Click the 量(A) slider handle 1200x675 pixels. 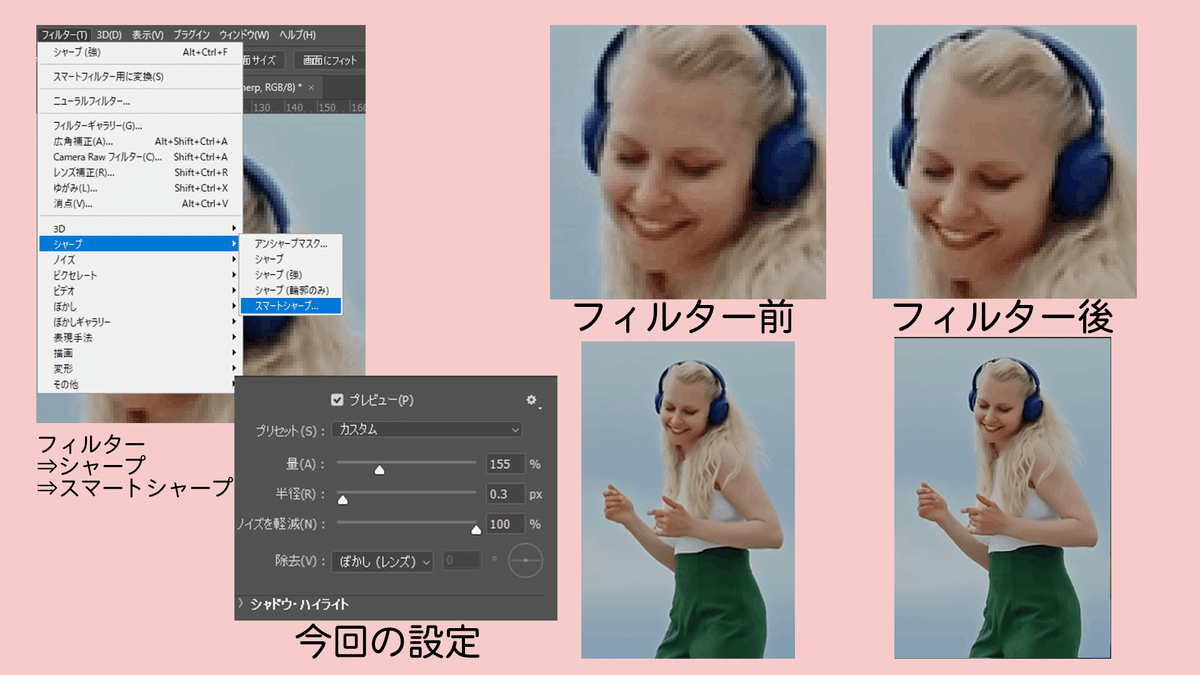(x=379, y=468)
